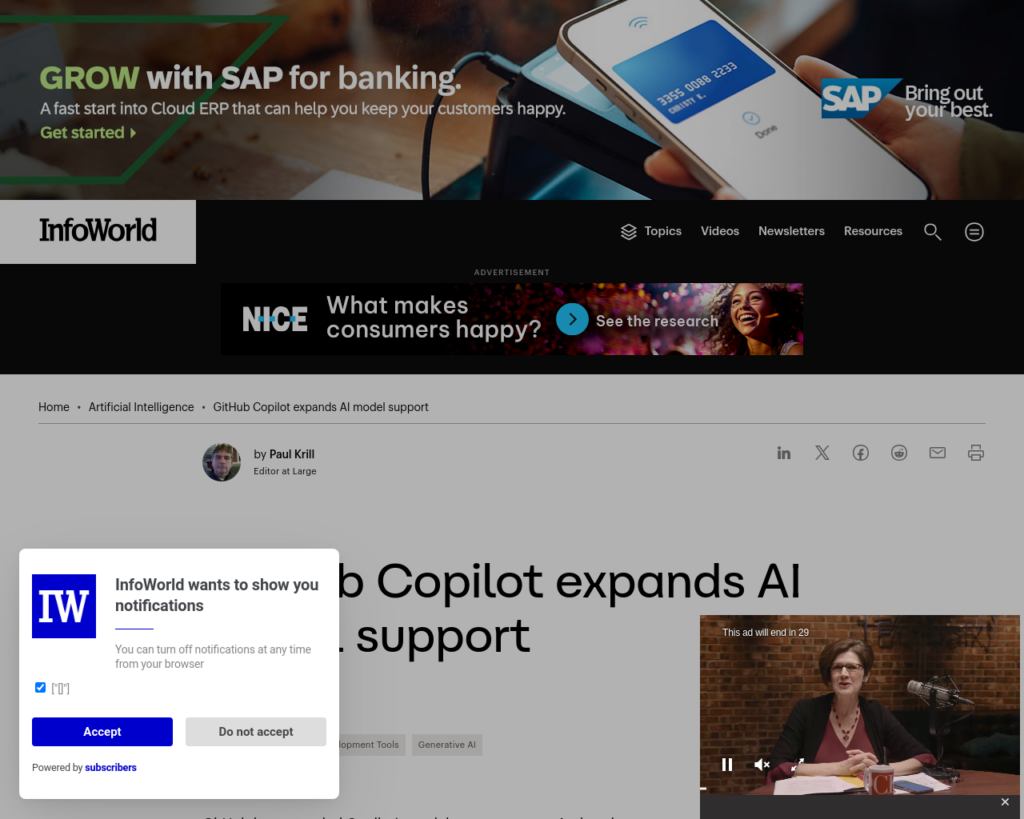Print the article printer icon
This screenshot has height=819, width=1024.
[976, 453]
